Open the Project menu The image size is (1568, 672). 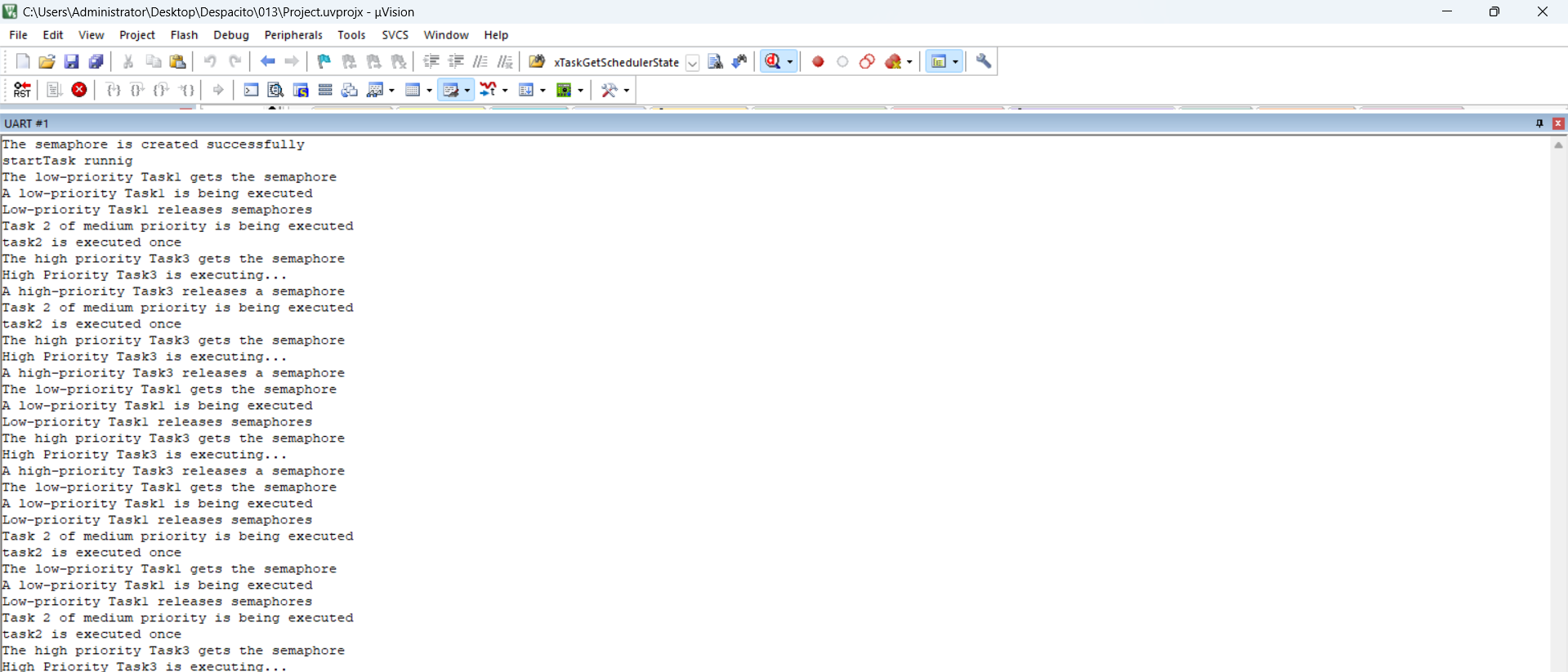tap(137, 35)
